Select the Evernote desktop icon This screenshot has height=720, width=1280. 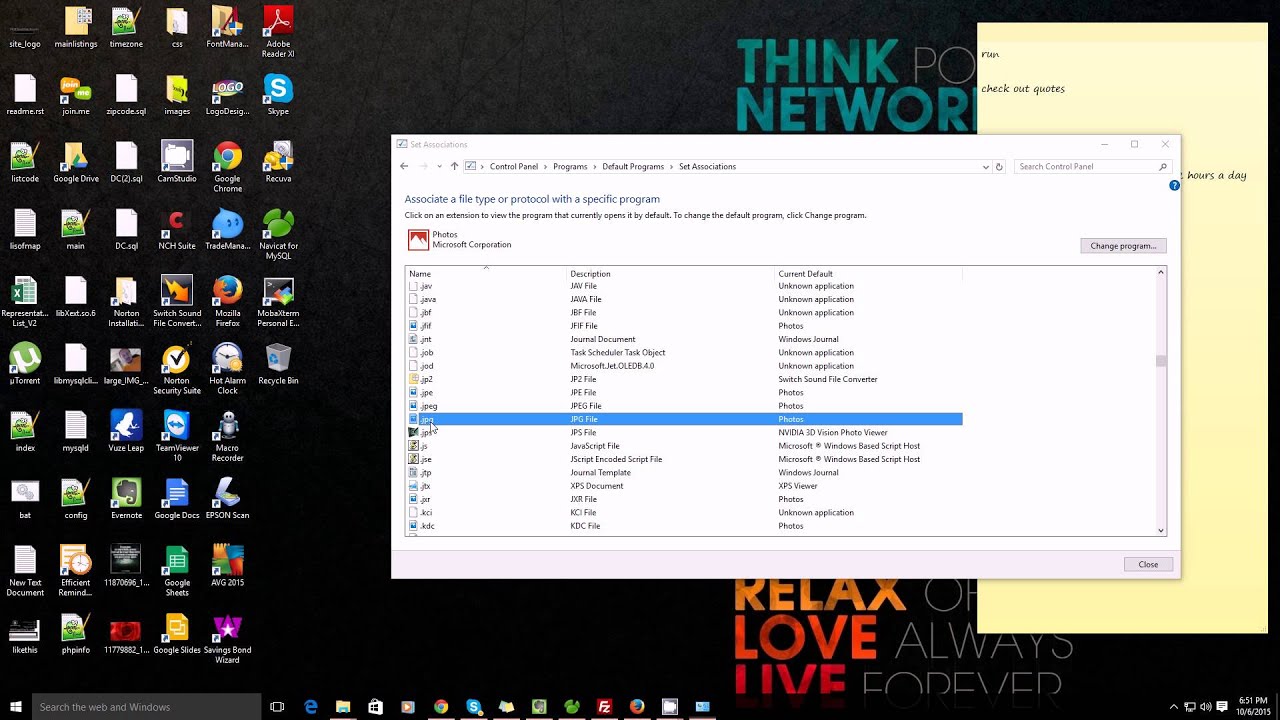pos(126,498)
